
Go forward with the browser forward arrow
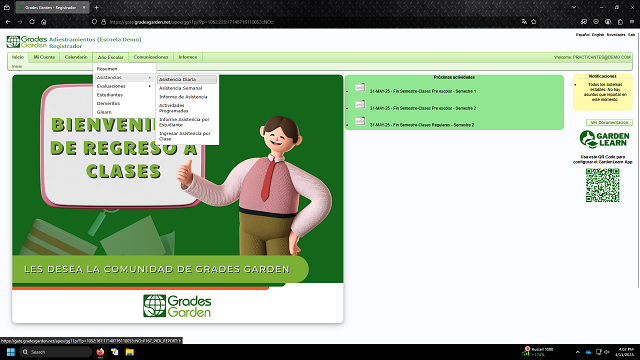click(x=20, y=22)
